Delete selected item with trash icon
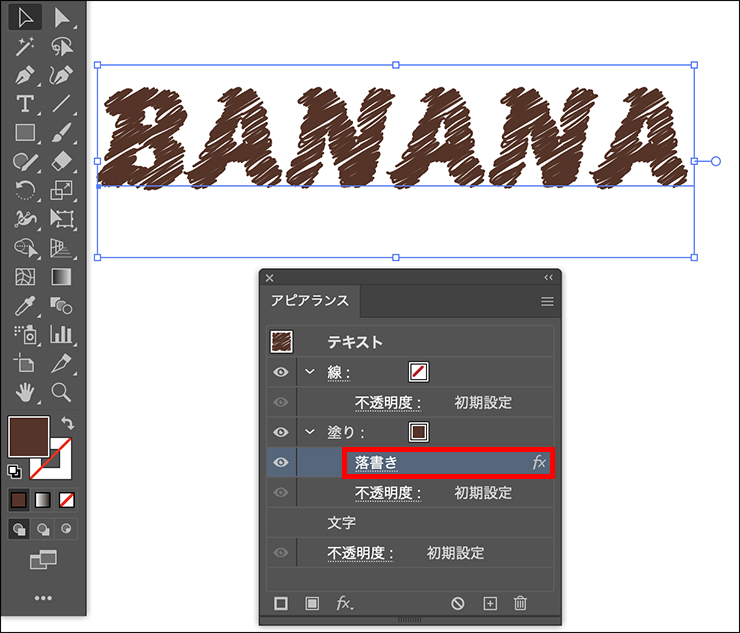 (520, 603)
